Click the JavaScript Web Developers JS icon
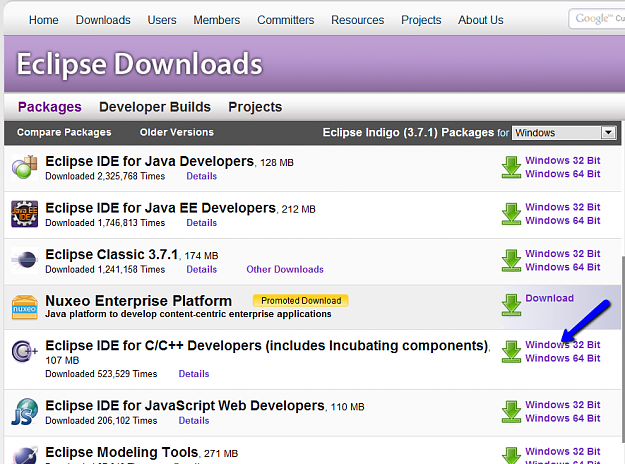 click(x=25, y=412)
